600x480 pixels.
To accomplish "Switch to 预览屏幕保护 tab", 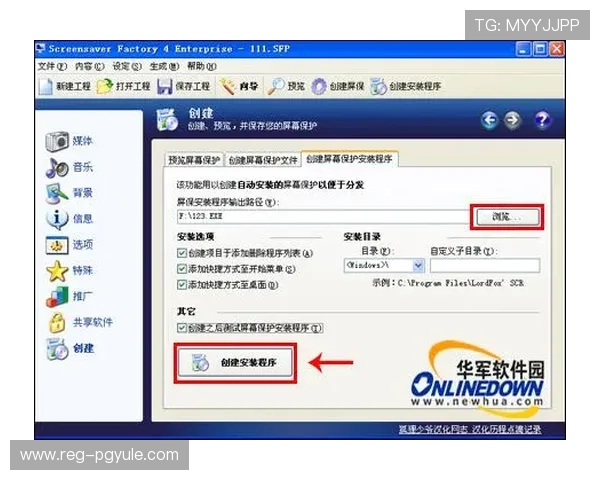I will click(194, 160).
